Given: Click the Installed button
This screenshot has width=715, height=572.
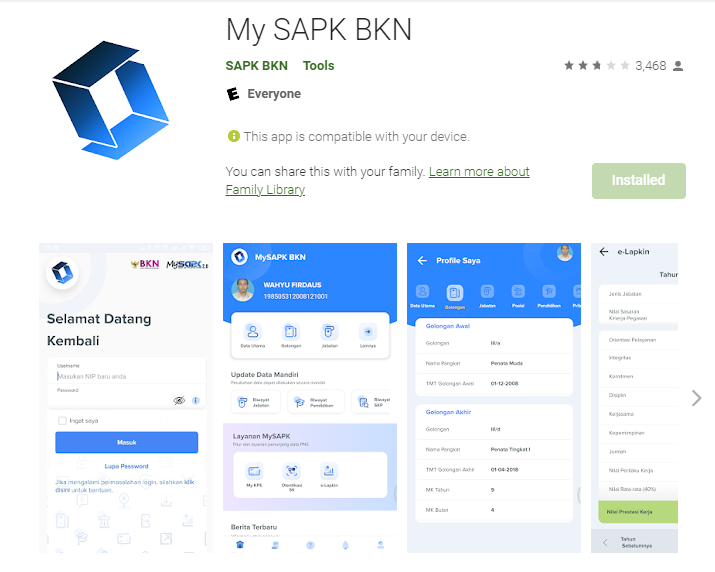Looking at the screenshot, I should (x=638, y=181).
